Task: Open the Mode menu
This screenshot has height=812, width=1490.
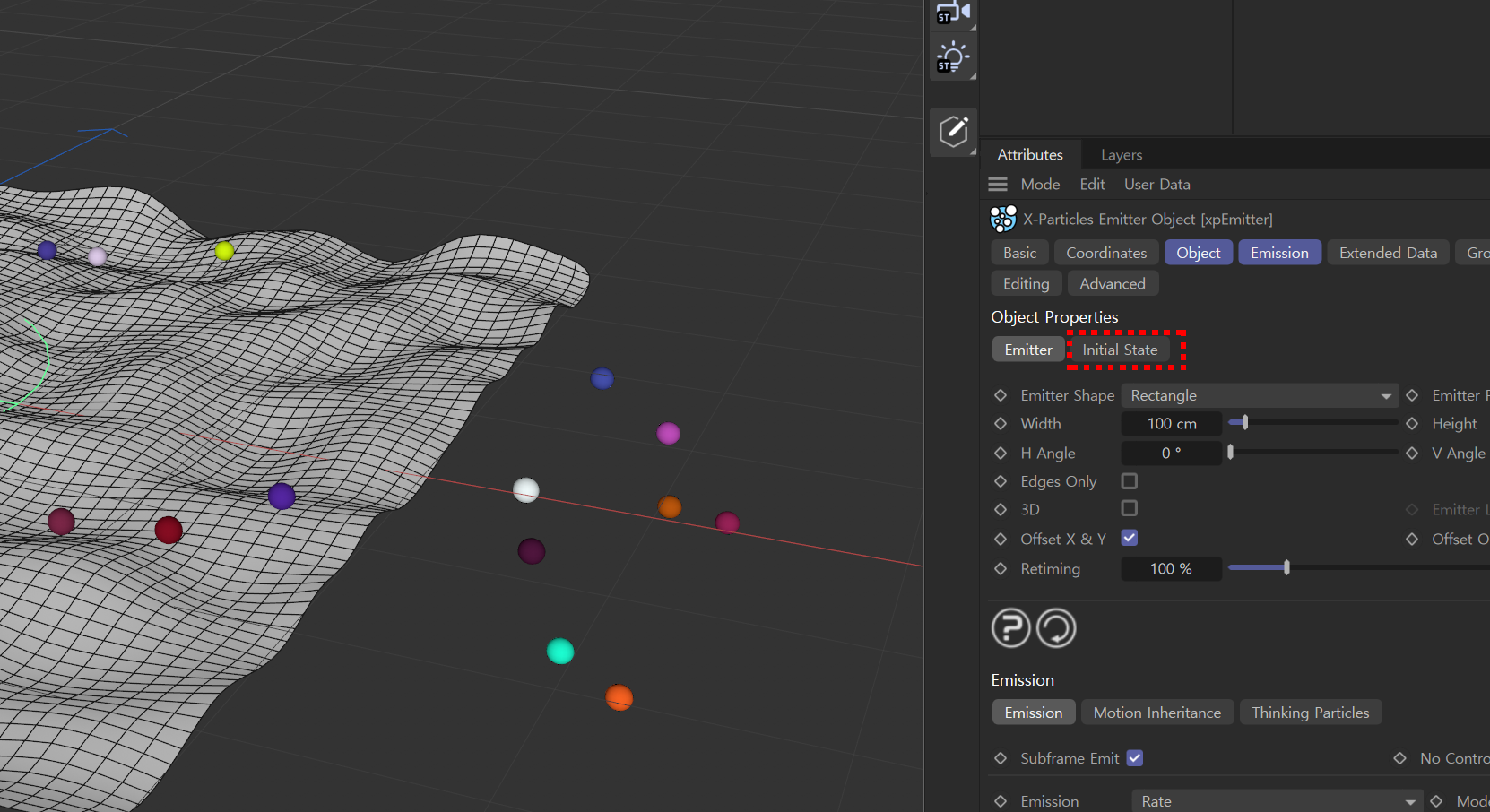Action: pos(1040,184)
